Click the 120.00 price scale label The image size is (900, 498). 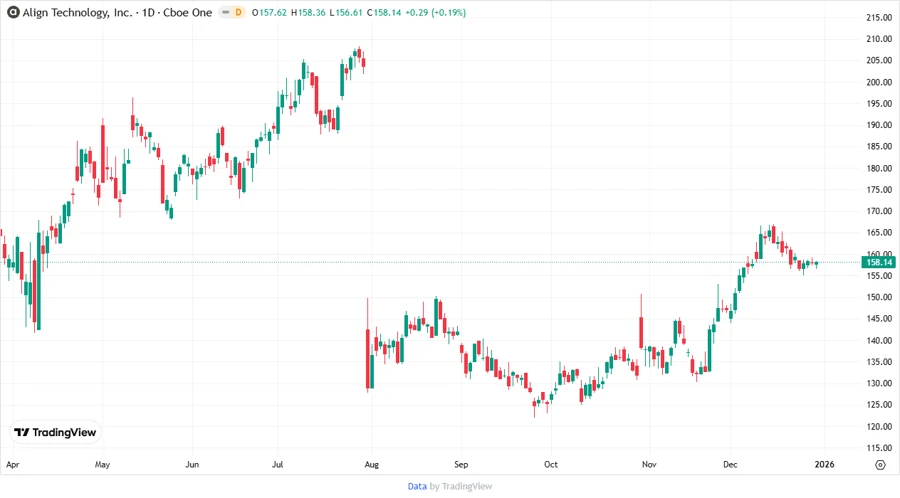(879, 426)
